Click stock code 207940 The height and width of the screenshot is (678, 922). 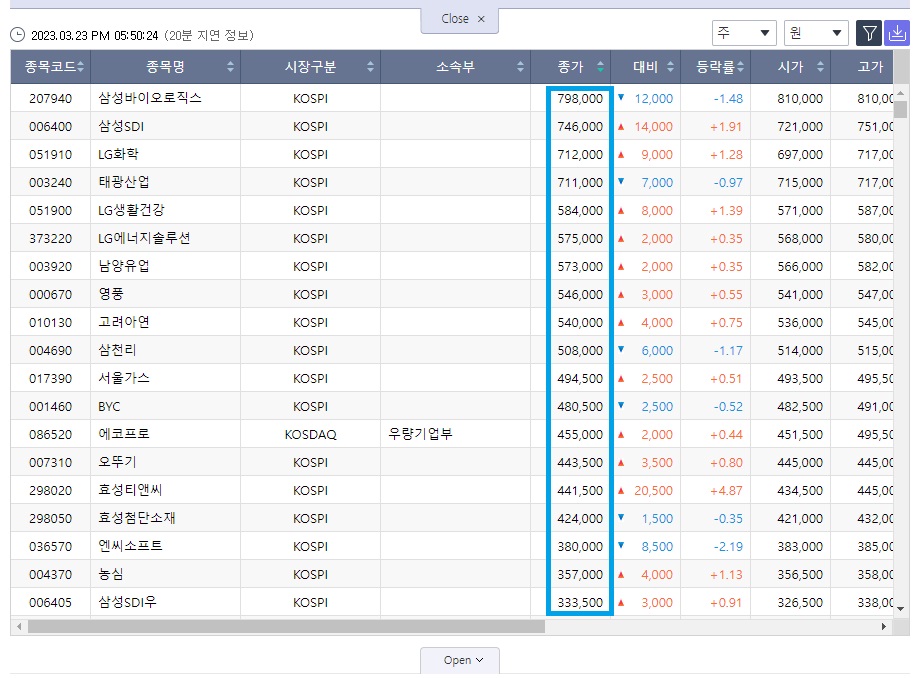point(51,99)
